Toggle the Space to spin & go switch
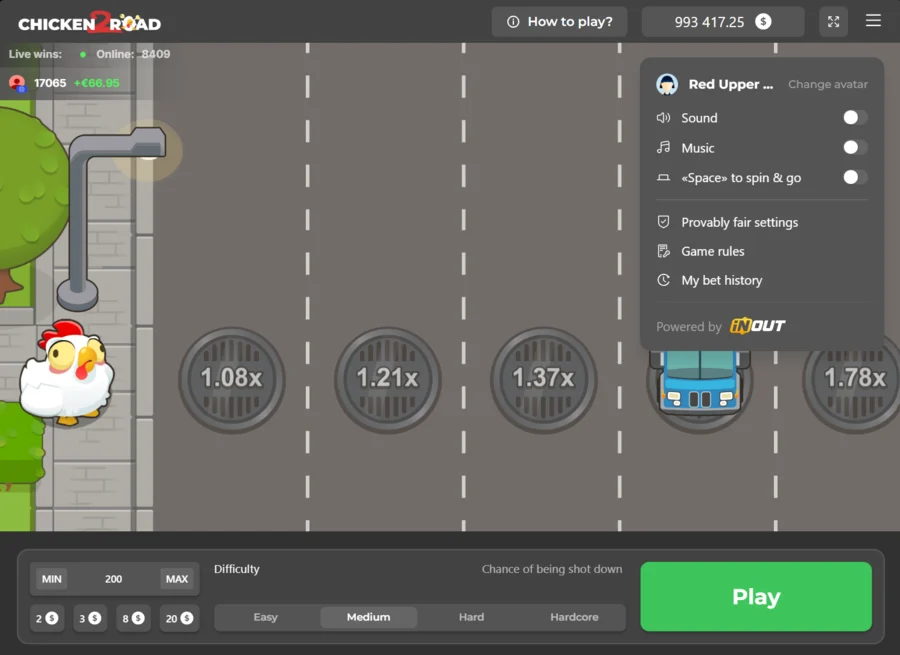This screenshot has width=900, height=655. coord(855,177)
